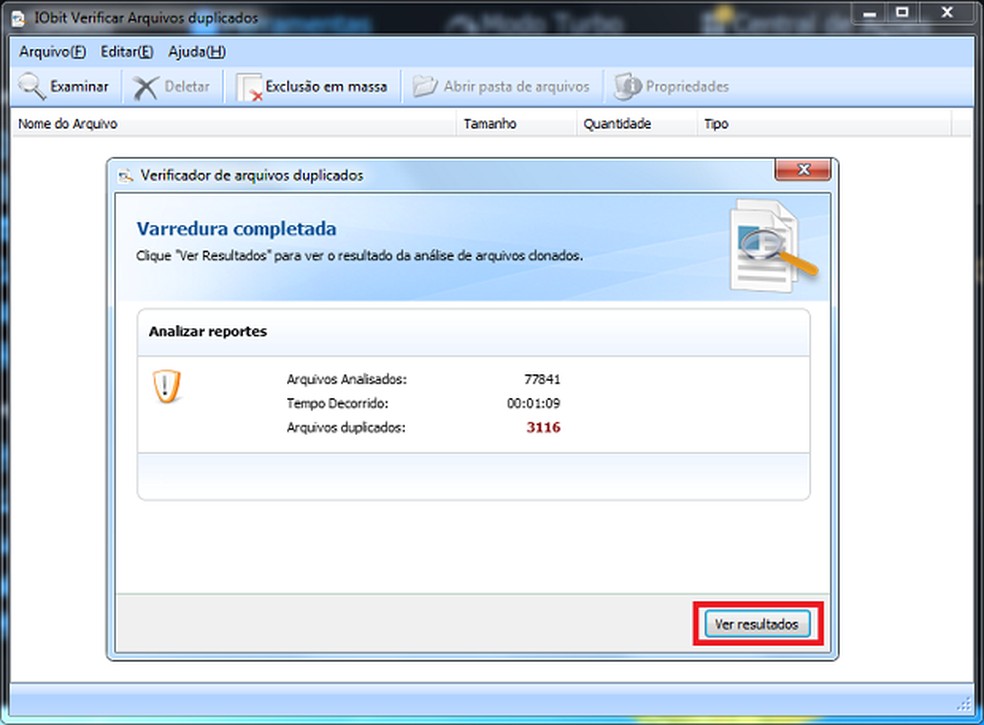Open the Editar(E) menu
The width and height of the screenshot is (984, 725).
point(127,51)
